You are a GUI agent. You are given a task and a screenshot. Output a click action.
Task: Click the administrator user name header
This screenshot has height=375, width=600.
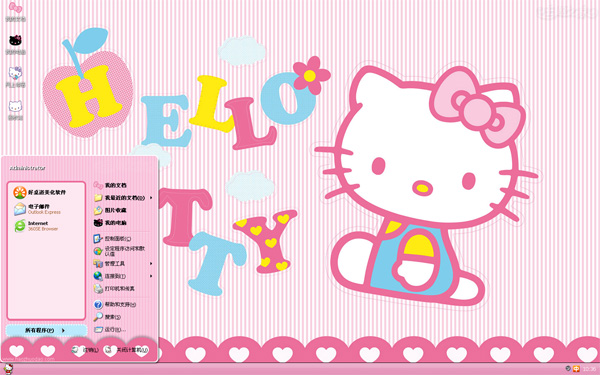coord(28,168)
